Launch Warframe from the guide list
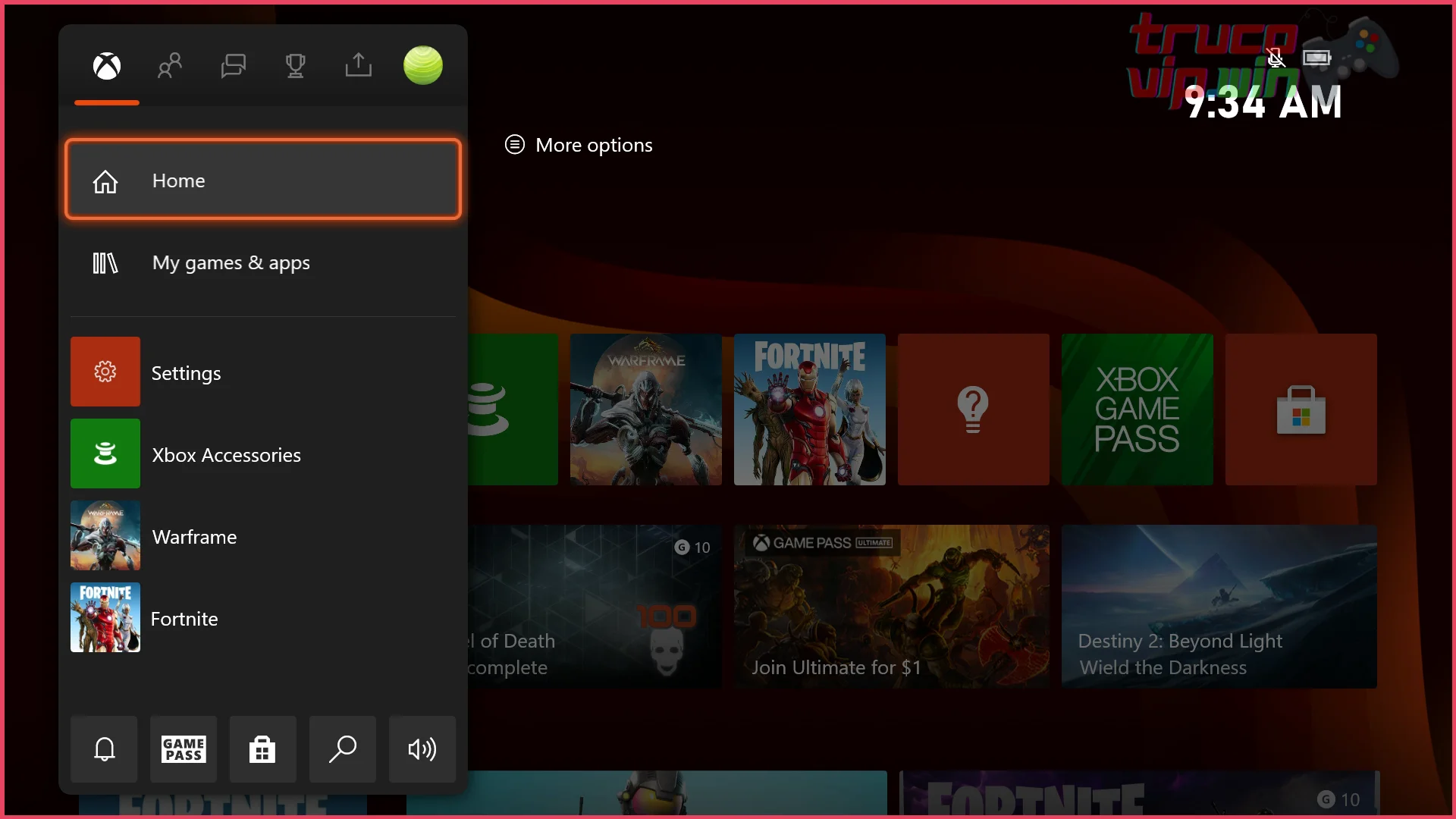The width and height of the screenshot is (1456, 819). [x=263, y=535]
